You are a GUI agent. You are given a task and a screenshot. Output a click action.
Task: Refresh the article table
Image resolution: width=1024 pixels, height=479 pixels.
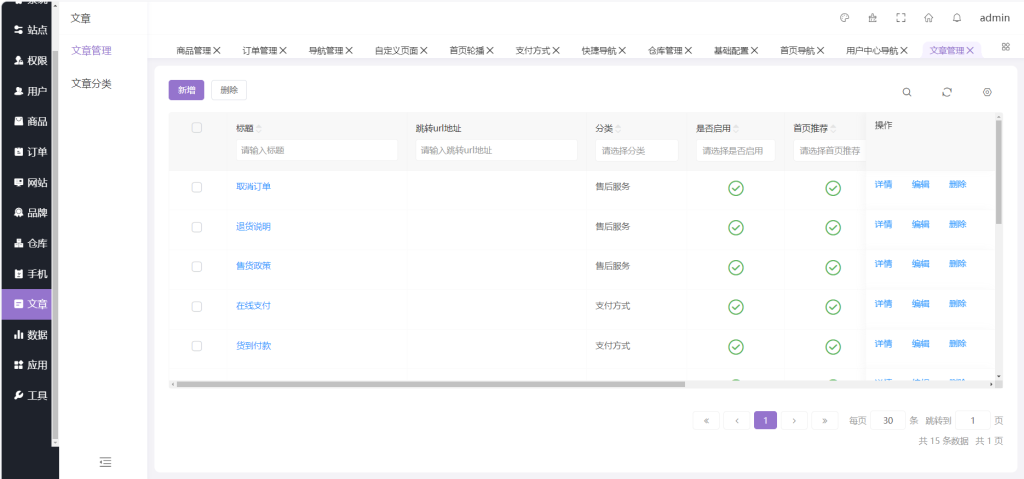pos(947,92)
